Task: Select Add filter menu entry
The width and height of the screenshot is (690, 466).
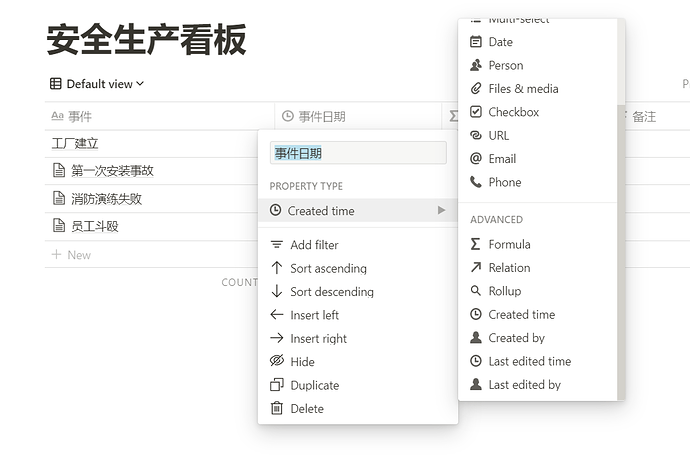Action: 314,245
